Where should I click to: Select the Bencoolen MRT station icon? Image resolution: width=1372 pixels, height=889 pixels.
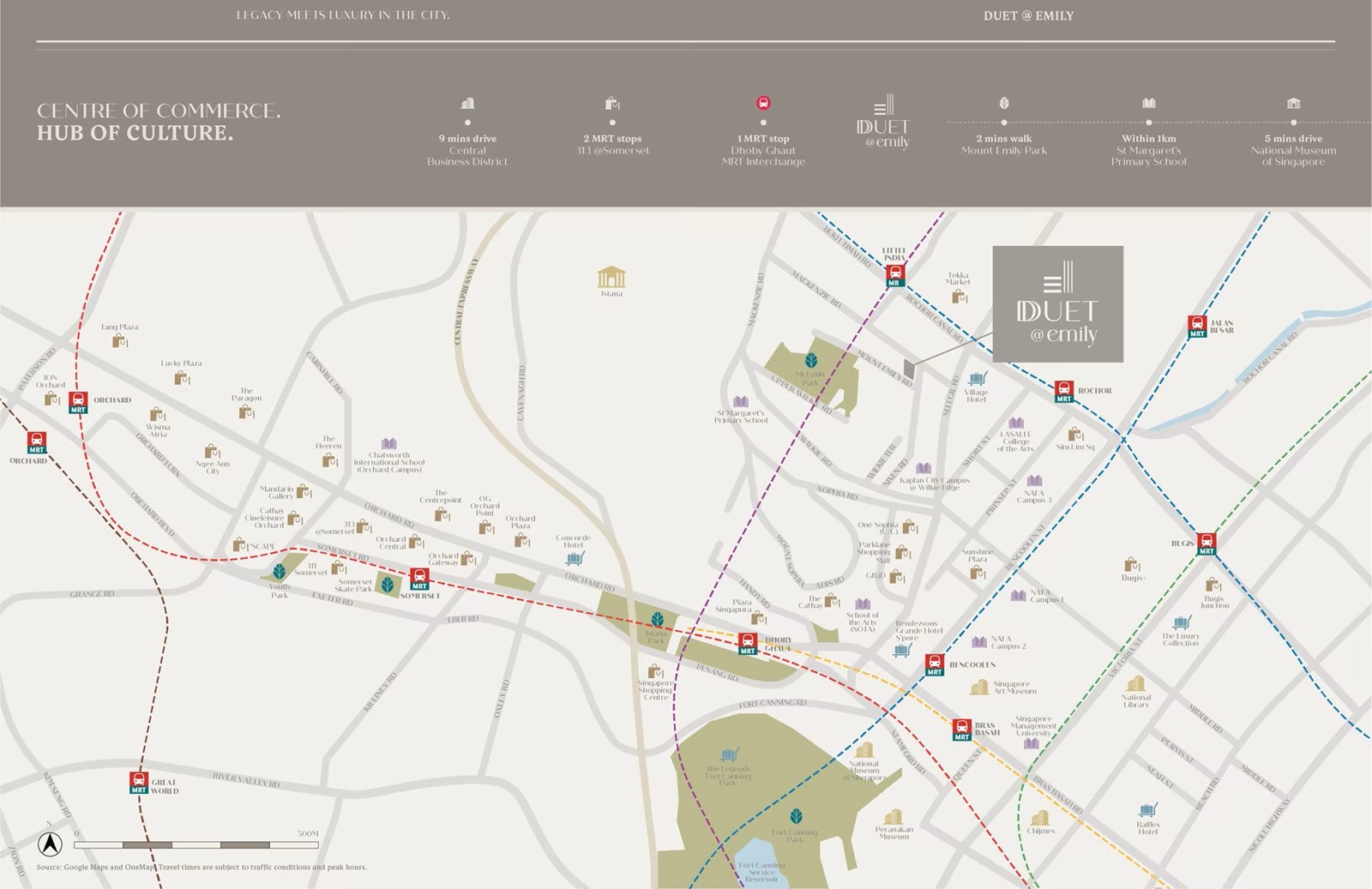(935, 665)
